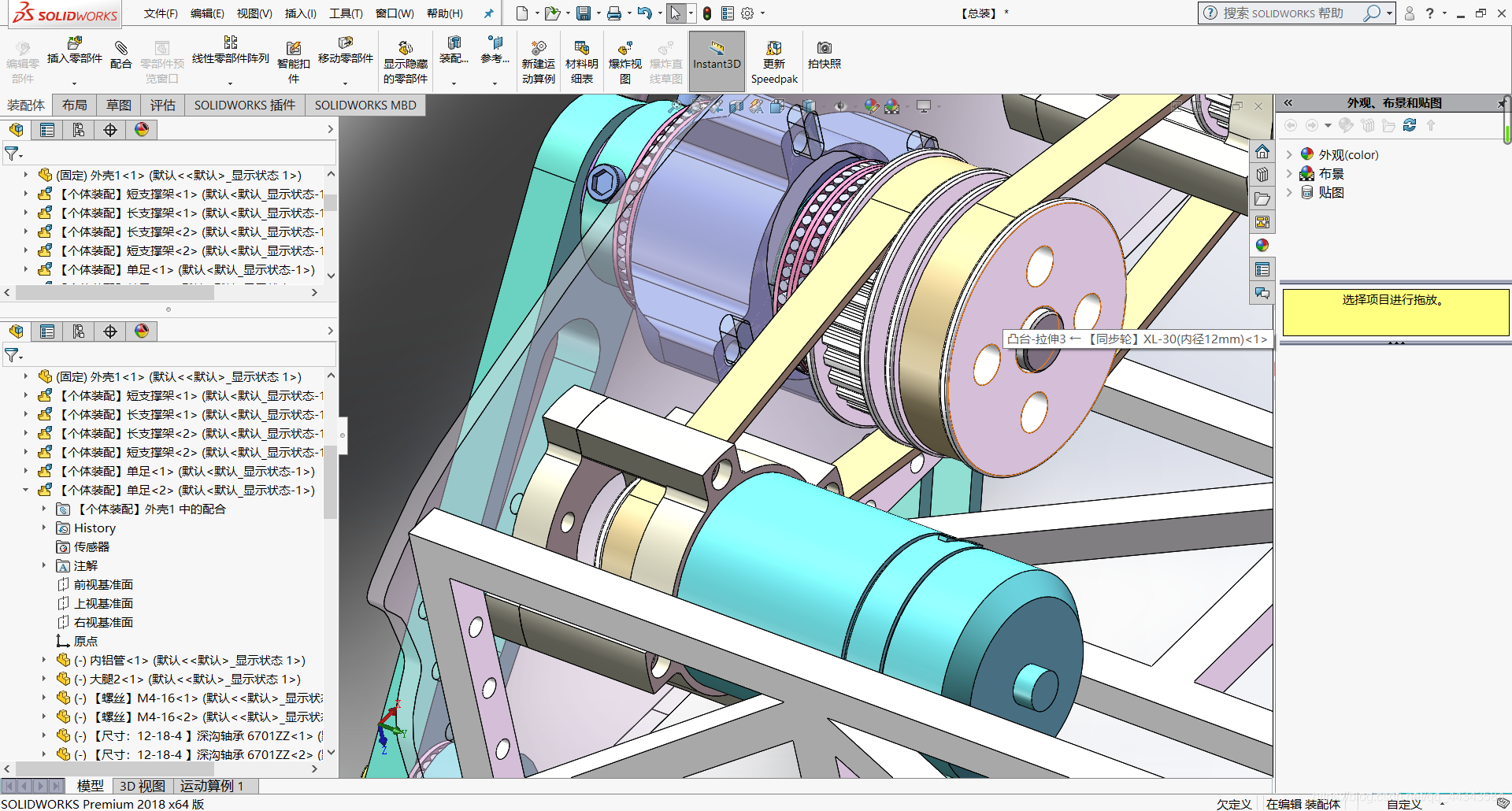Toggle the Instant3D button

coord(717,55)
